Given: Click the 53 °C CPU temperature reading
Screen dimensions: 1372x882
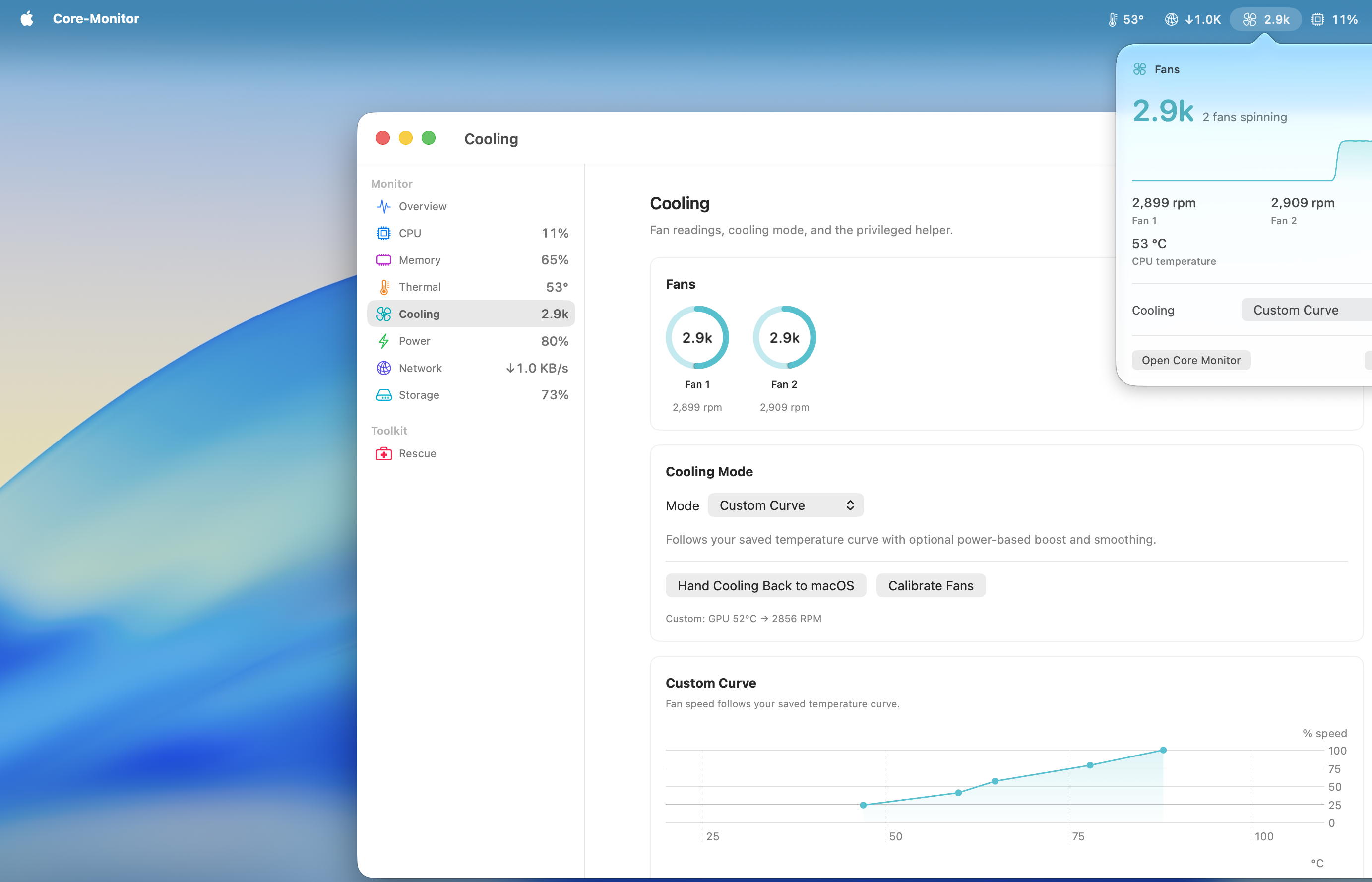Looking at the screenshot, I should click(1149, 244).
